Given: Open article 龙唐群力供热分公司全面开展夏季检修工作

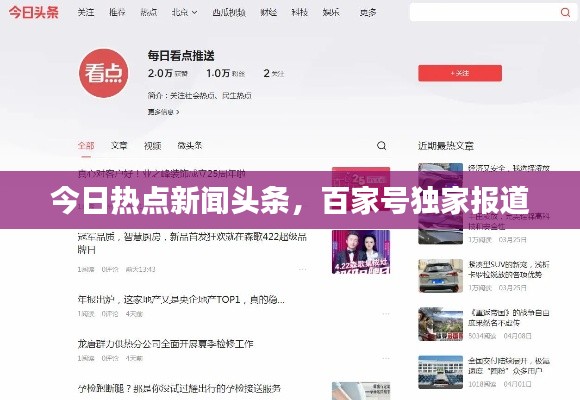Looking at the screenshot, I should click(x=165, y=344).
